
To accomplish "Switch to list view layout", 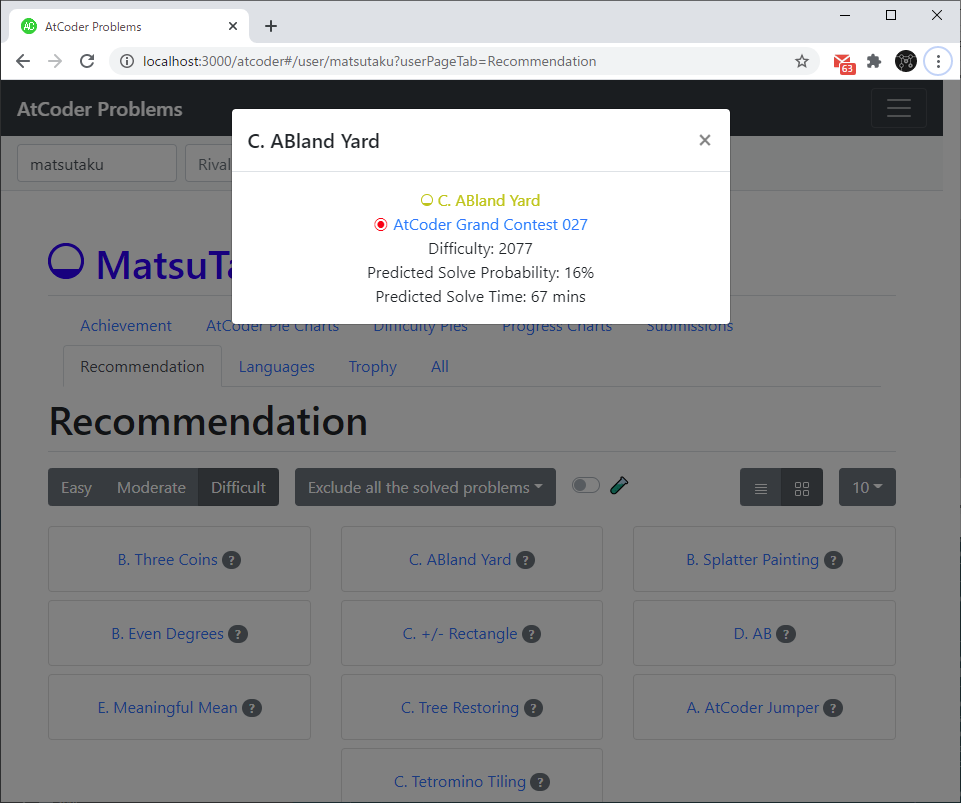I will coord(761,489).
